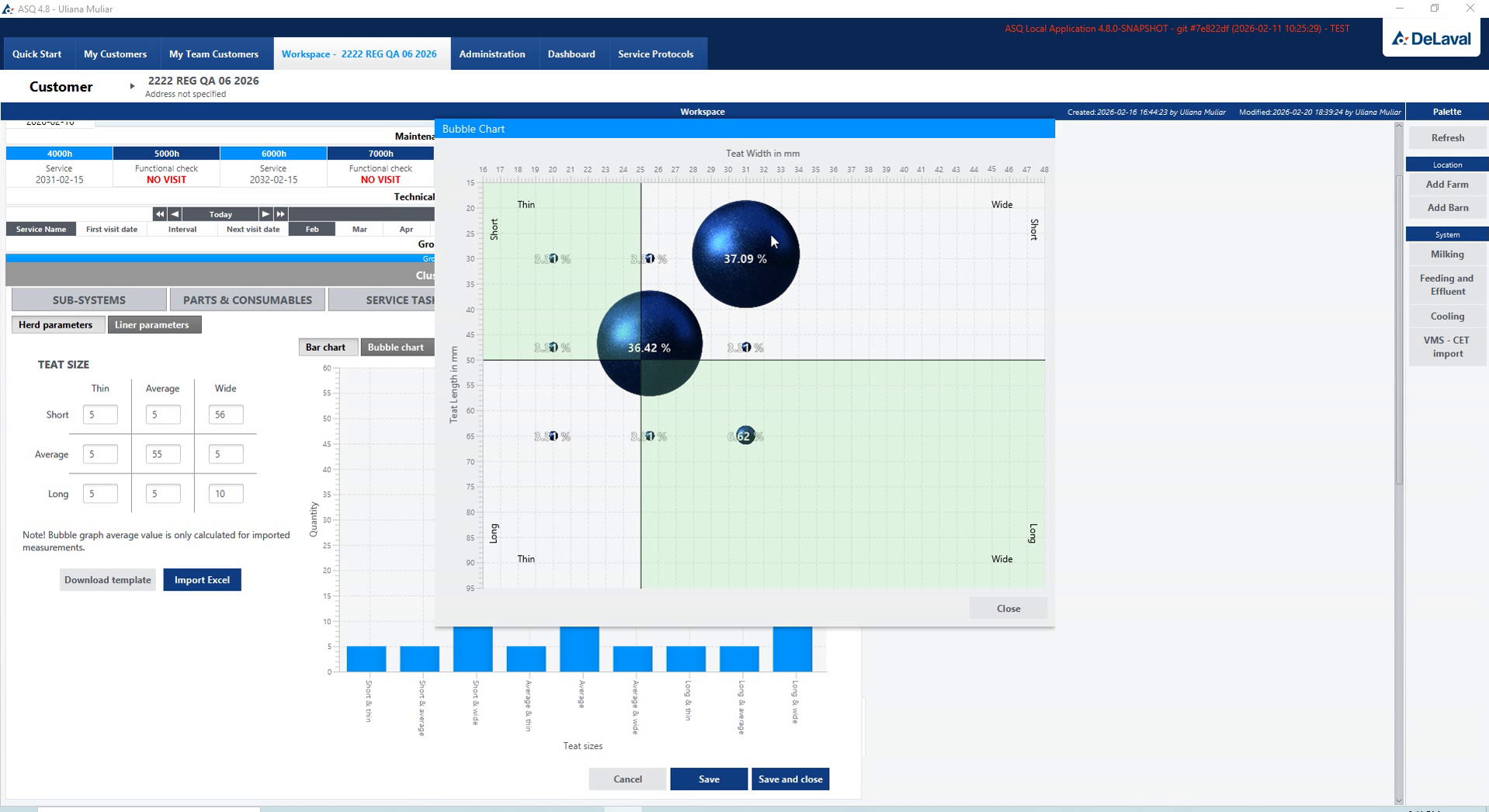Click the Today button in calendar
This screenshot has height=812, width=1489.
coord(220,214)
